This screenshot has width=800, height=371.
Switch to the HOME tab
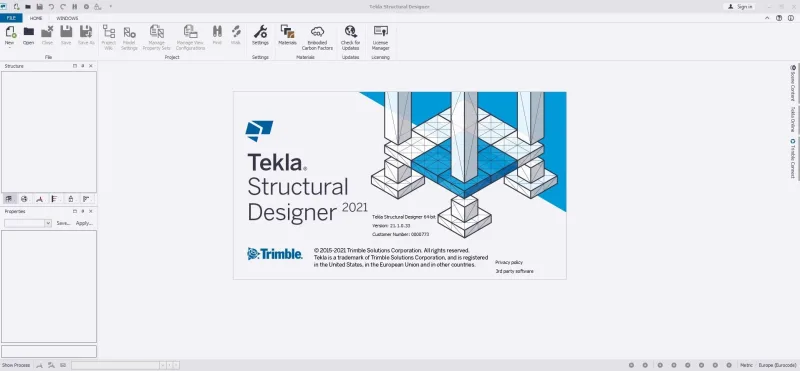36,18
